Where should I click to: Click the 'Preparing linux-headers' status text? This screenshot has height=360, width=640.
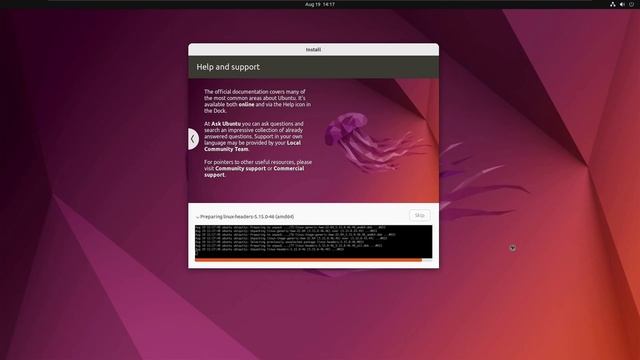point(247,217)
